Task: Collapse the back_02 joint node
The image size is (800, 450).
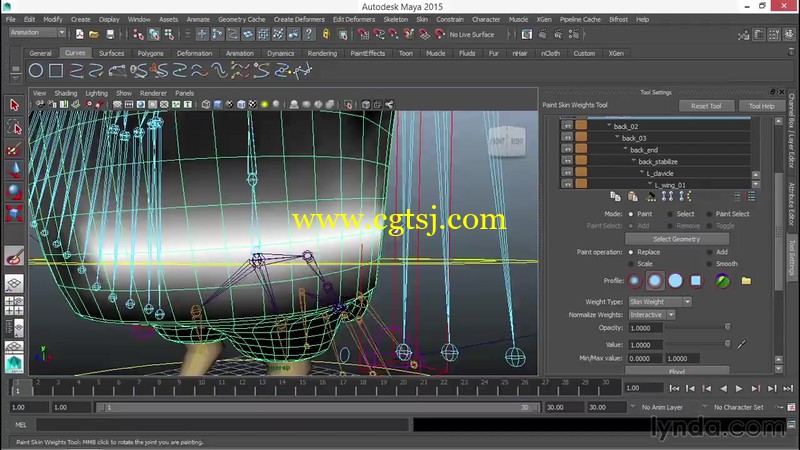Action: pyautogui.click(x=609, y=126)
